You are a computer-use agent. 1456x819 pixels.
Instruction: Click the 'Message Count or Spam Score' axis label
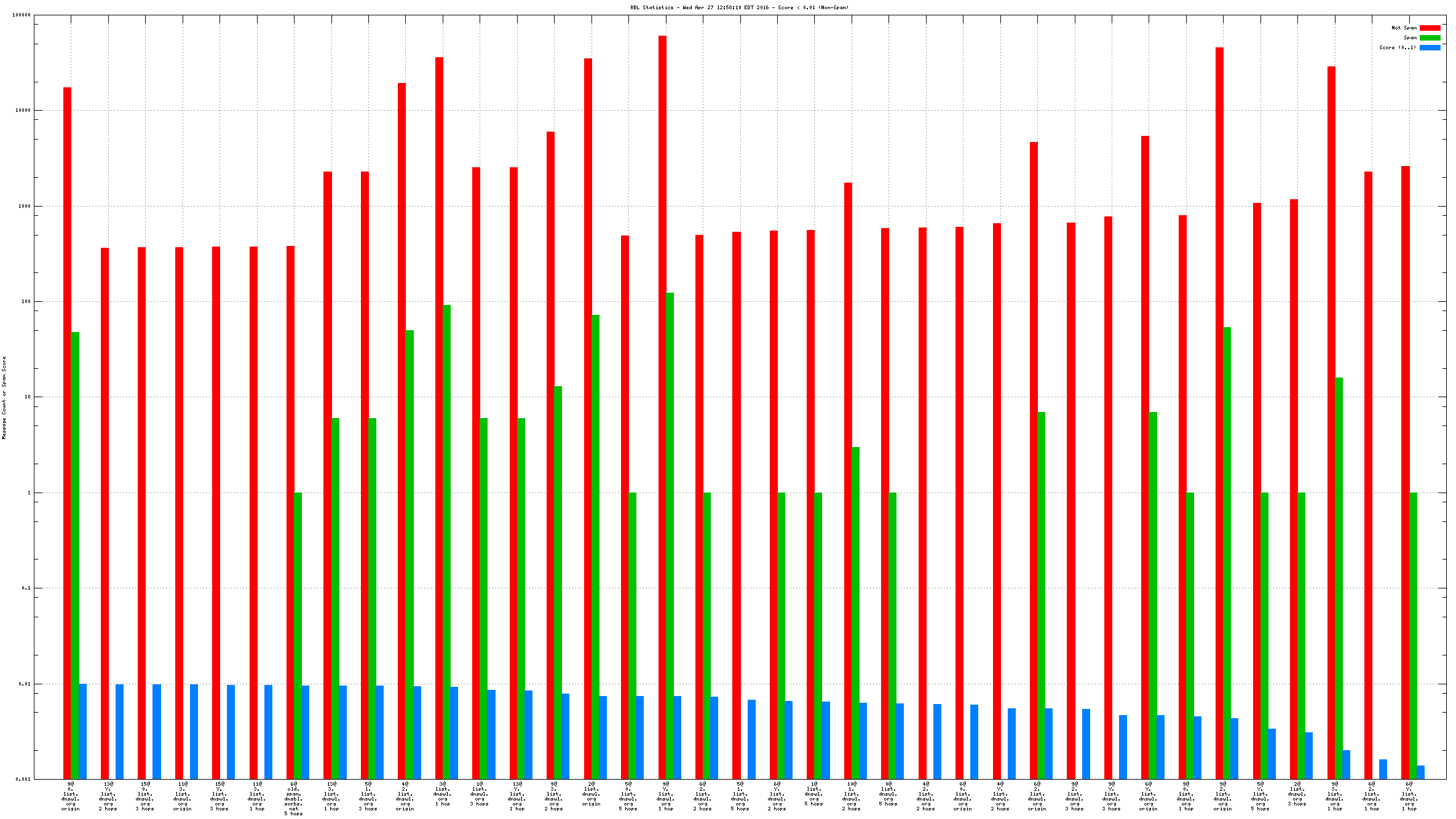tap(4, 397)
